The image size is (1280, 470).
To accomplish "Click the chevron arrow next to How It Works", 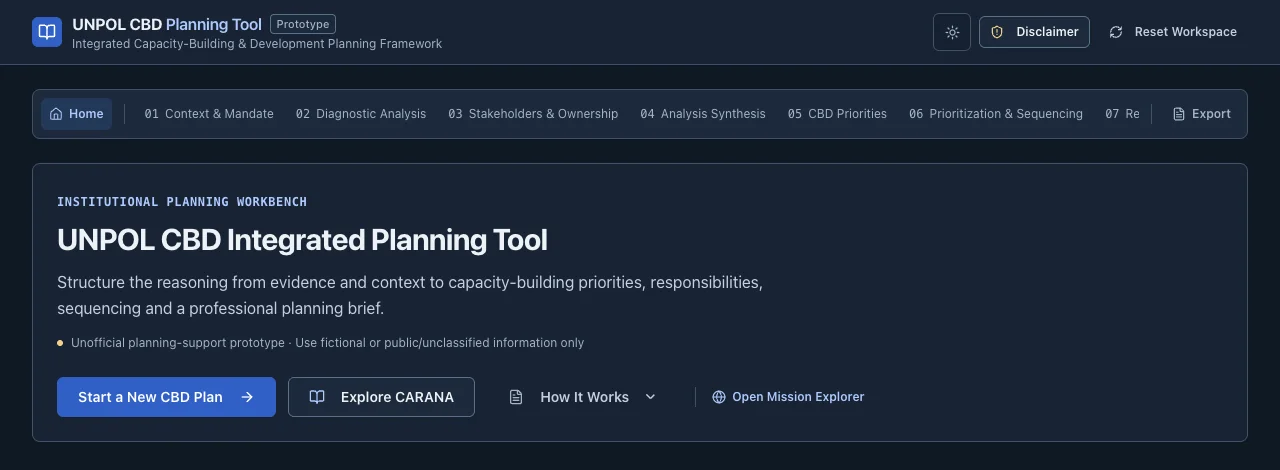I will 651,397.
